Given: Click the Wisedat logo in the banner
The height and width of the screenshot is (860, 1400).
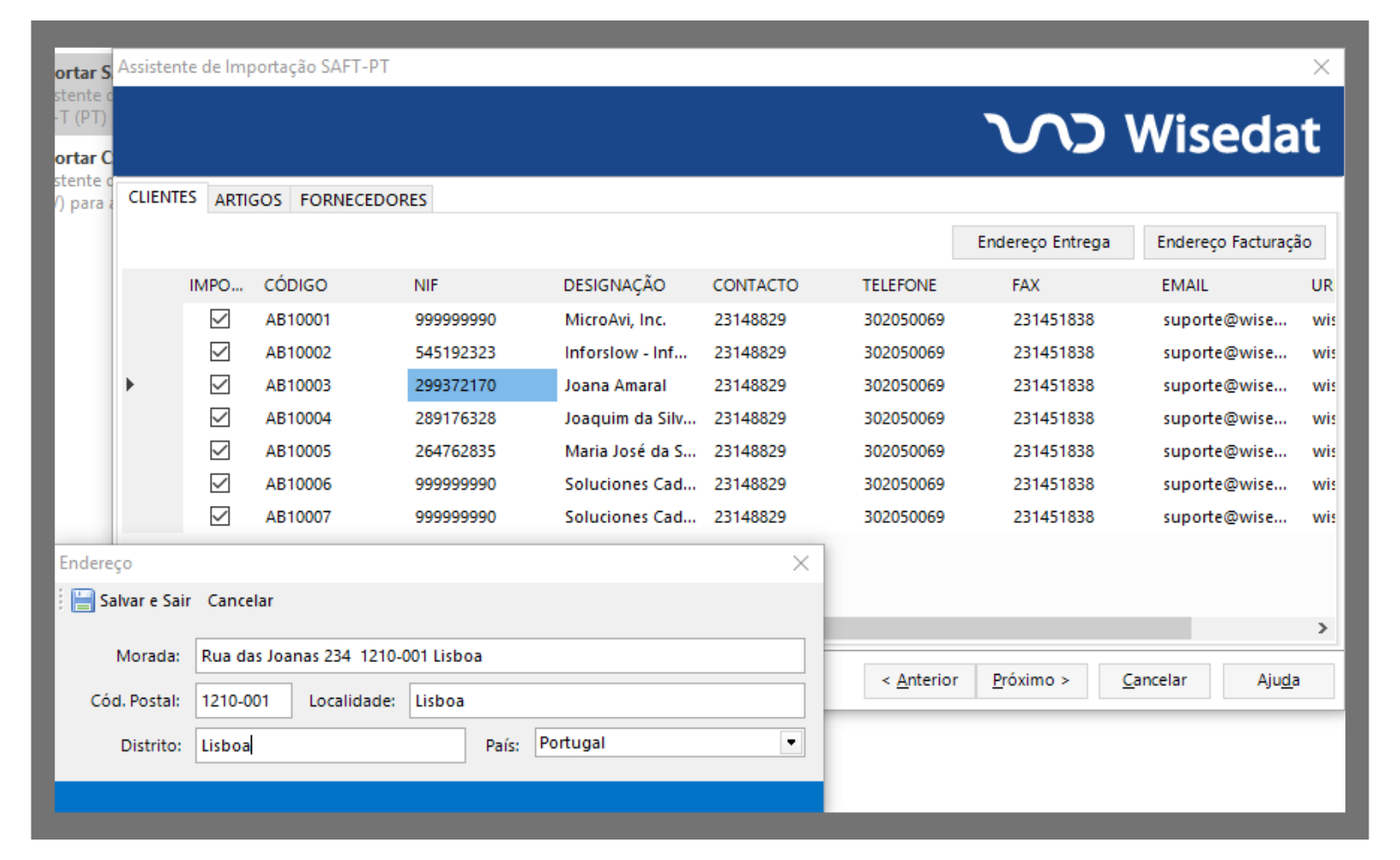Looking at the screenshot, I should 1152,134.
